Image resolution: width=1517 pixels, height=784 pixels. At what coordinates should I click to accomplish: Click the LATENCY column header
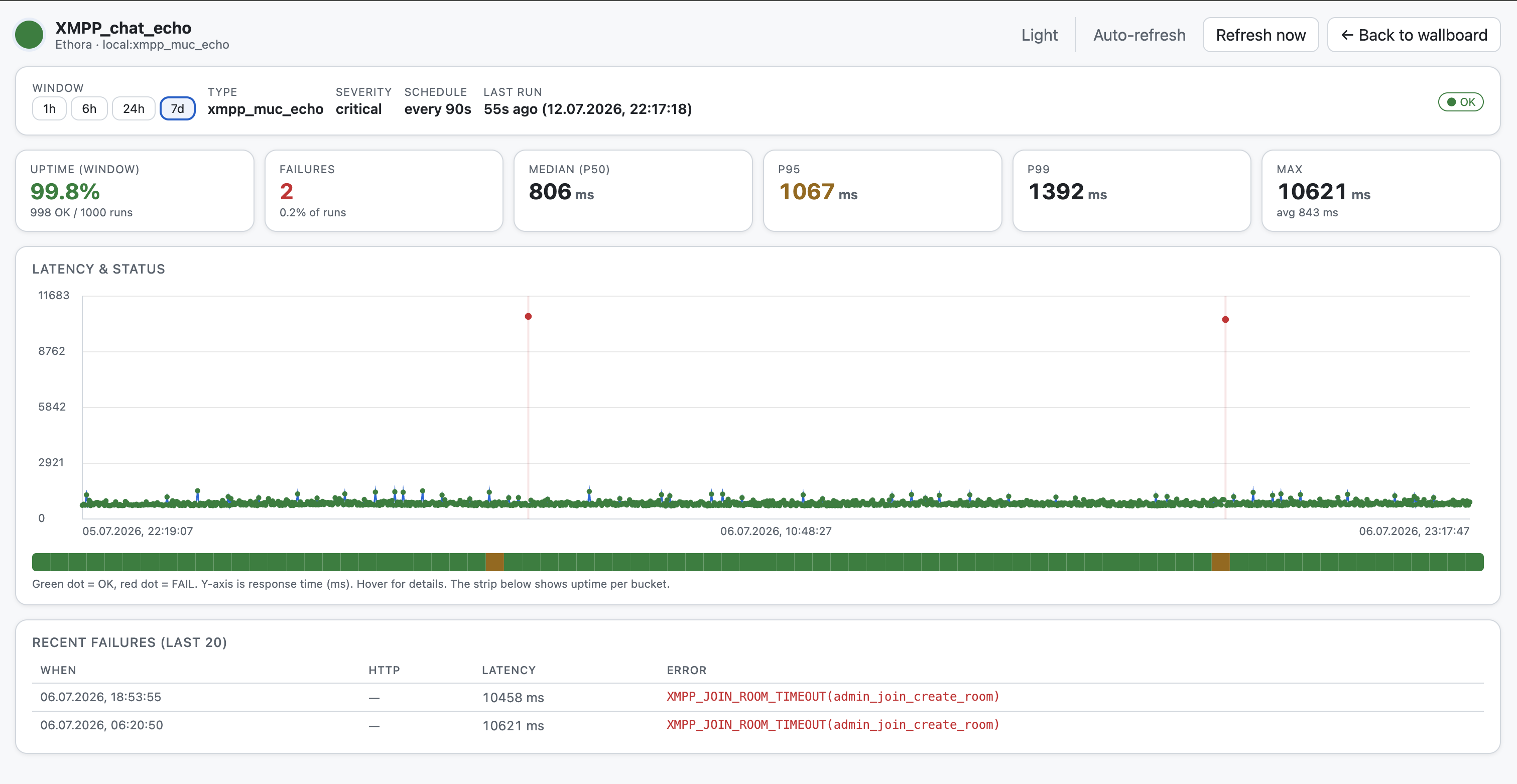pos(509,671)
